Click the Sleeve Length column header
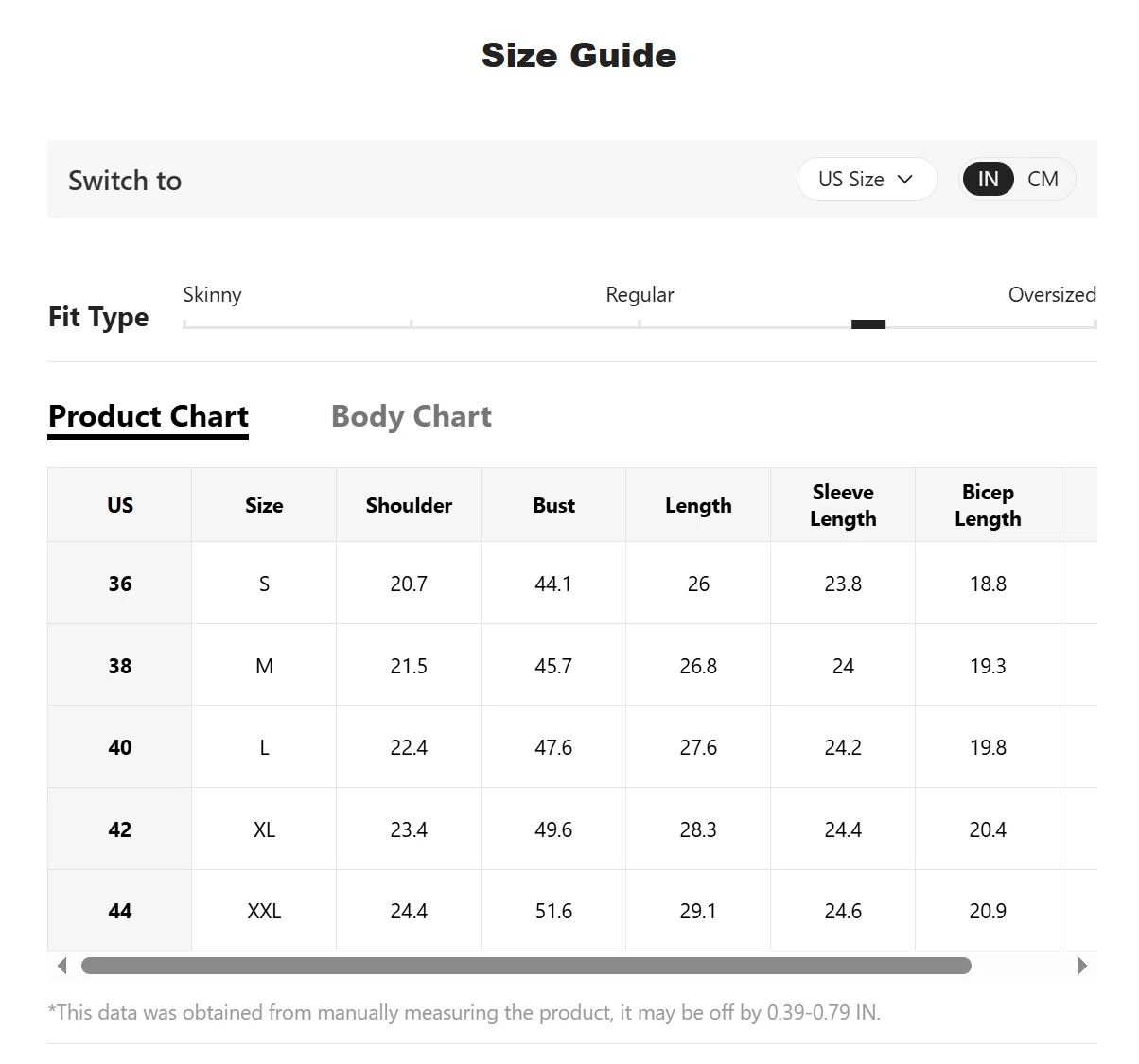 point(843,505)
